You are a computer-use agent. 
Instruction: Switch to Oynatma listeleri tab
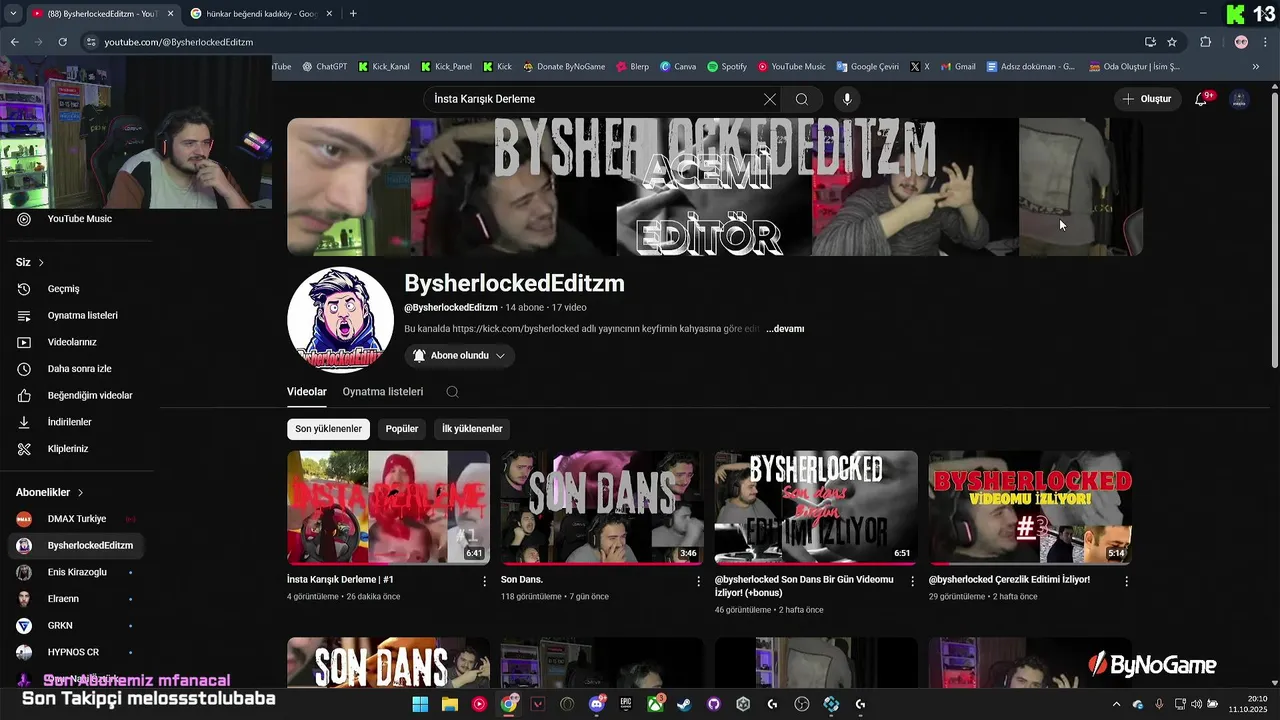tap(383, 392)
